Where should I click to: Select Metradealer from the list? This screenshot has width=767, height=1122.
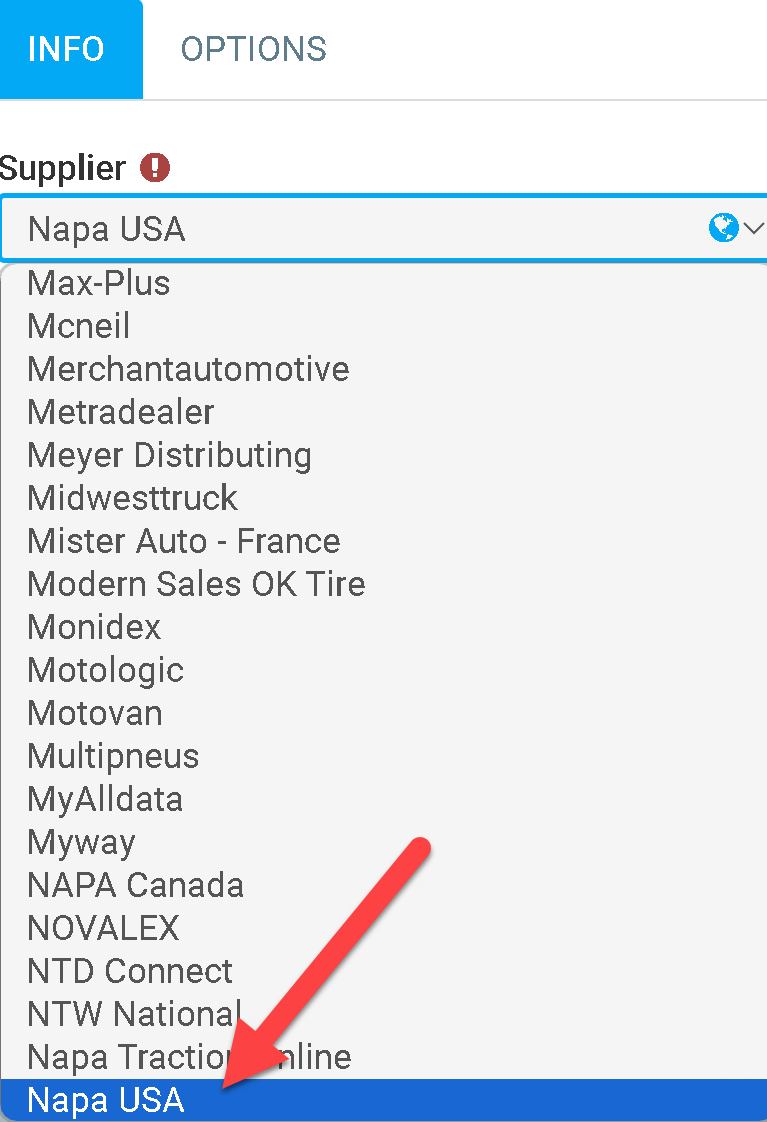tap(121, 412)
